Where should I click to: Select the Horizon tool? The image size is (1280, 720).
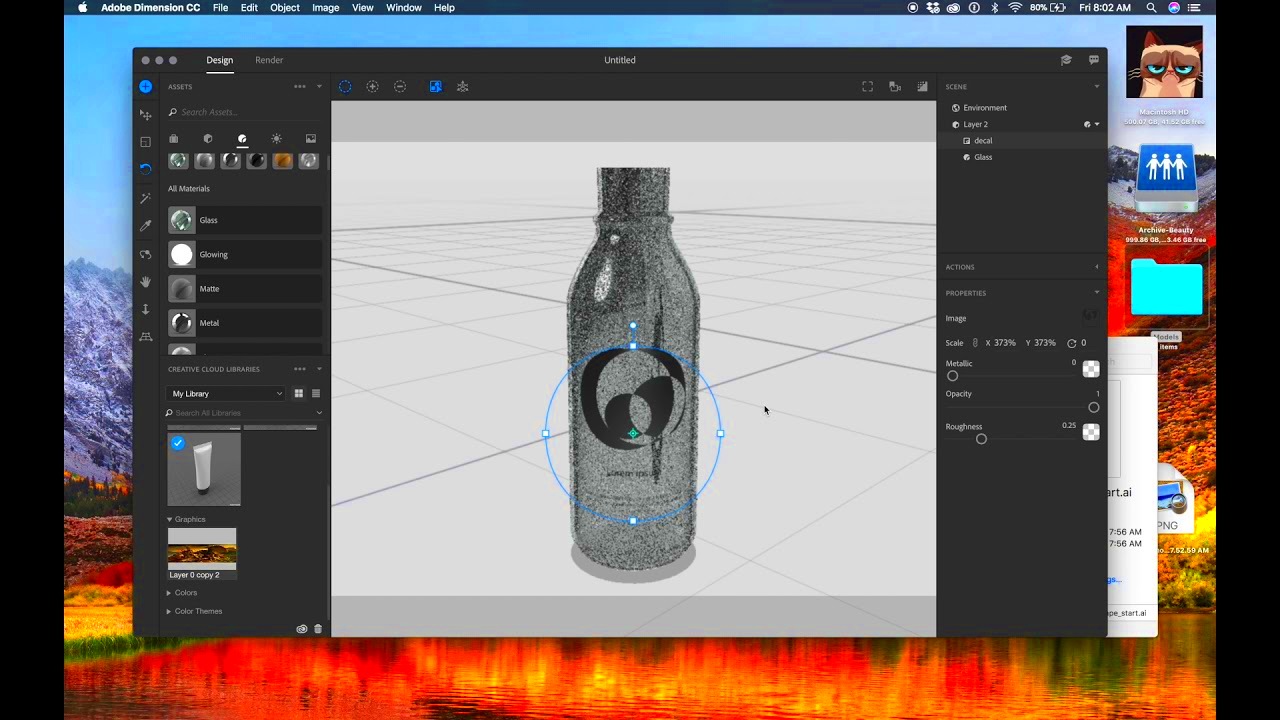tap(145, 337)
